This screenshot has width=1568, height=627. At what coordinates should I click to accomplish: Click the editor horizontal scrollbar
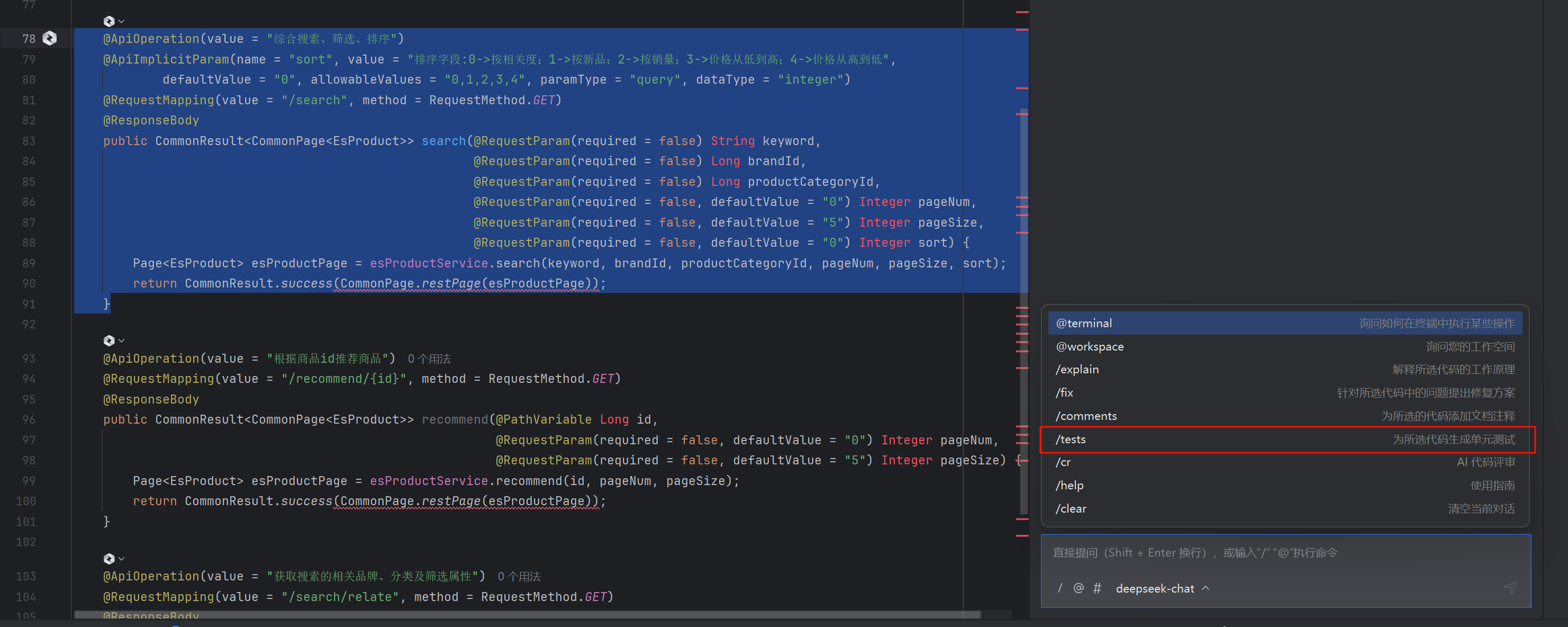527,614
